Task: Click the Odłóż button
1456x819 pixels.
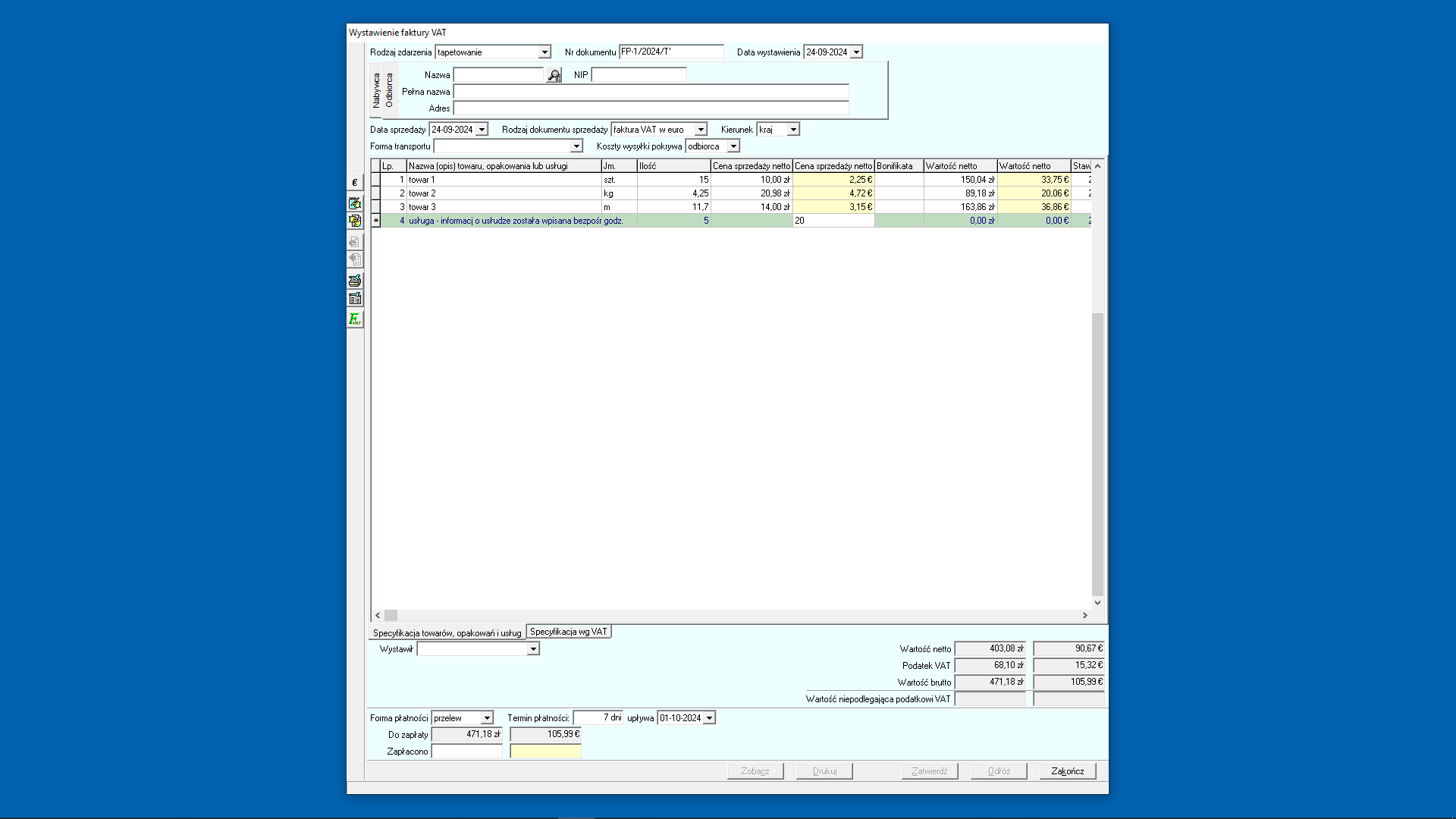Action: [999, 771]
